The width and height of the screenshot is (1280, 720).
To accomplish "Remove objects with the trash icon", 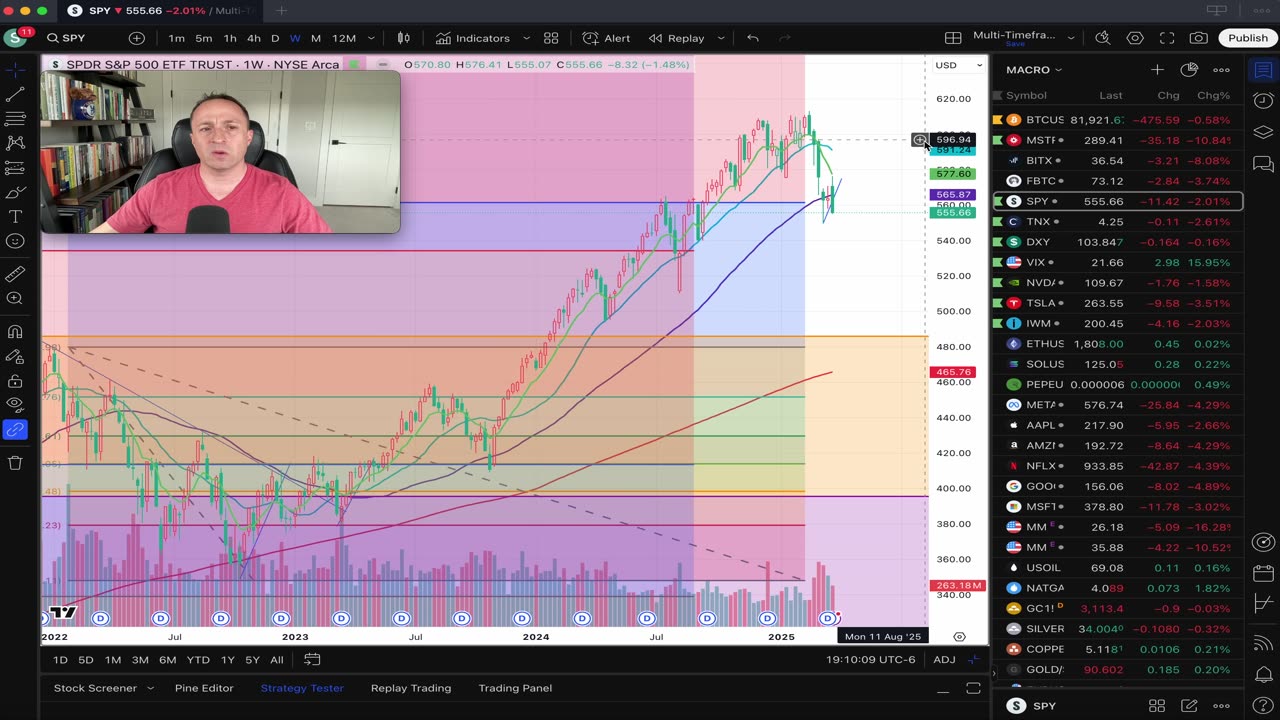I will [x=15, y=463].
